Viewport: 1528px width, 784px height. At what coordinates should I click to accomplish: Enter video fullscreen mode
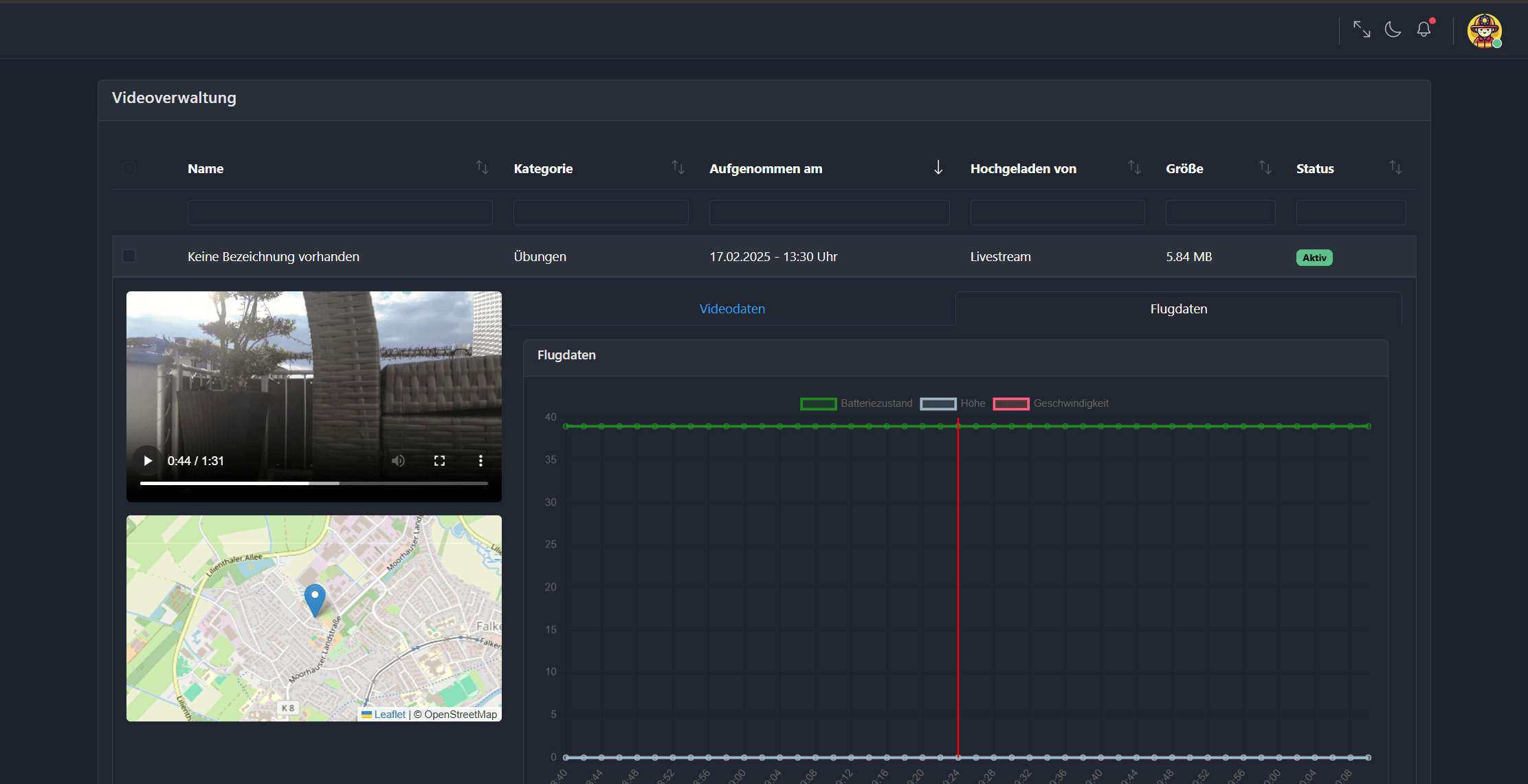[439, 460]
